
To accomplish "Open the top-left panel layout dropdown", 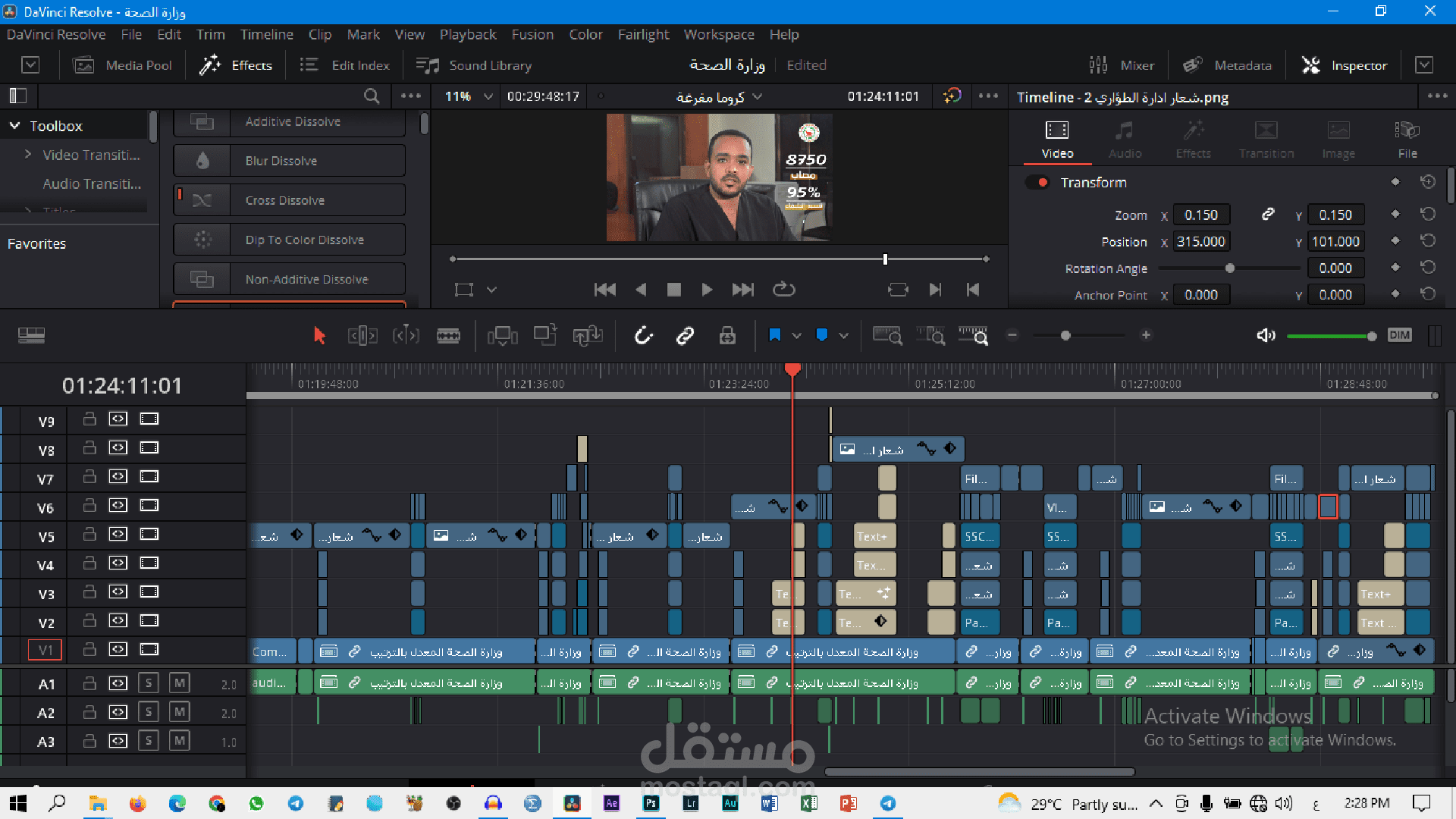I will 30,65.
